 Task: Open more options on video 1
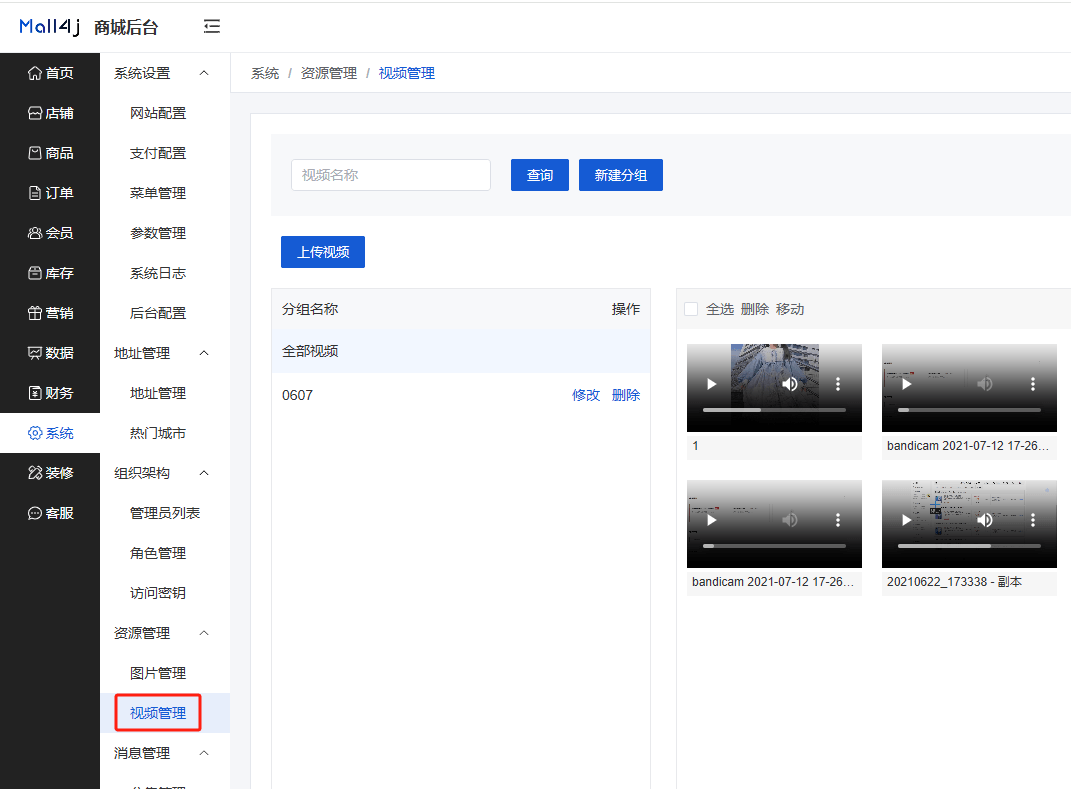point(838,384)
